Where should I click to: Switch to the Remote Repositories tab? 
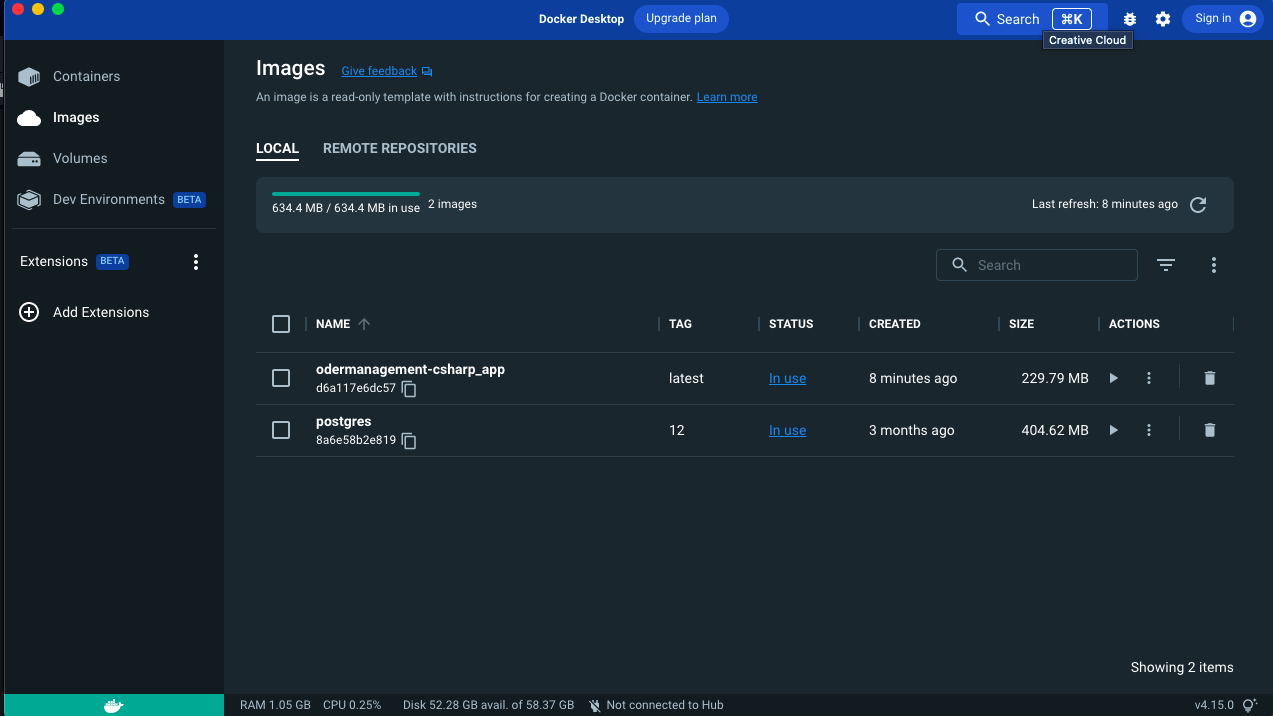click(399, 148)
